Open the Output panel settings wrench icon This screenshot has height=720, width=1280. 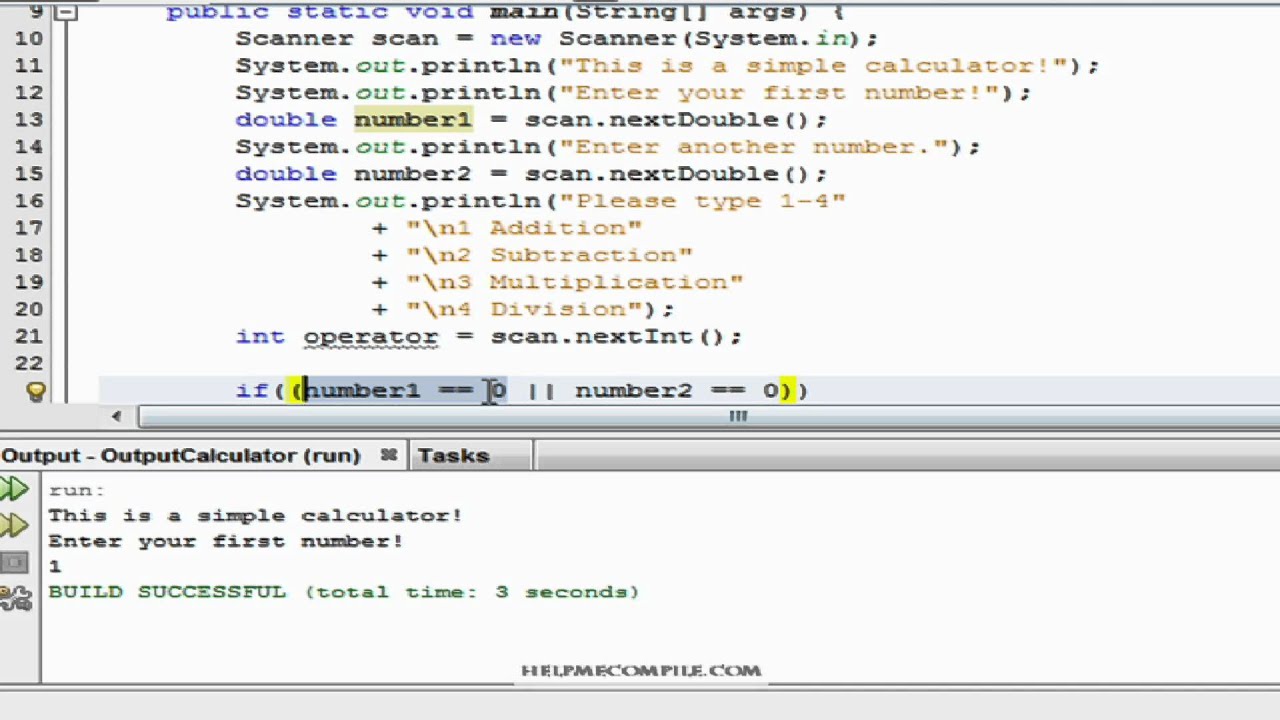tap(14, 598)
